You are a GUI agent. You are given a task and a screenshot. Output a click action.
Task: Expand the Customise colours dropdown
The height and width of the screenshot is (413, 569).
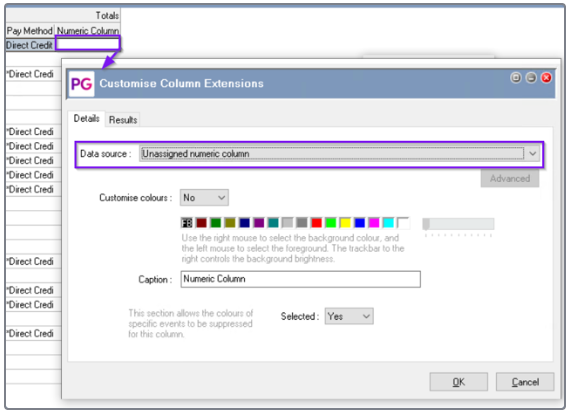204,198
